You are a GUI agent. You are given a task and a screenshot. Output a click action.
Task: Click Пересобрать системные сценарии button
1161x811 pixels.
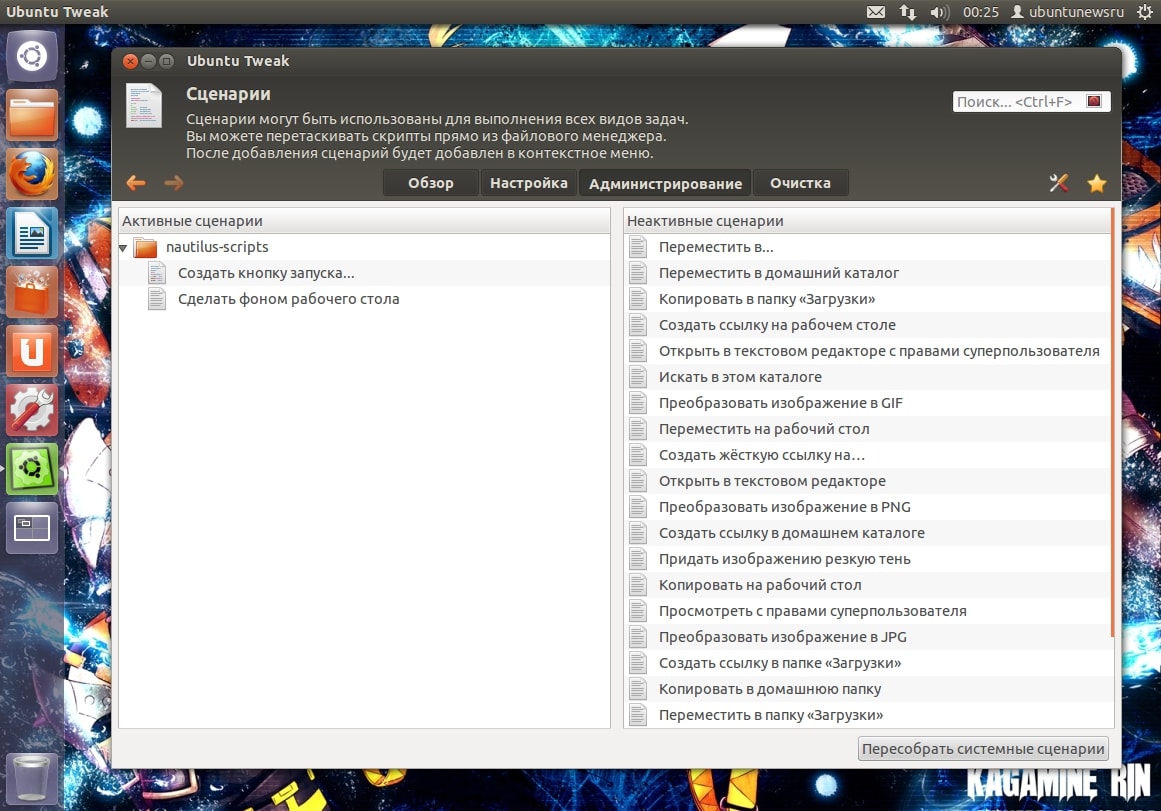click(x=983, y=749)
